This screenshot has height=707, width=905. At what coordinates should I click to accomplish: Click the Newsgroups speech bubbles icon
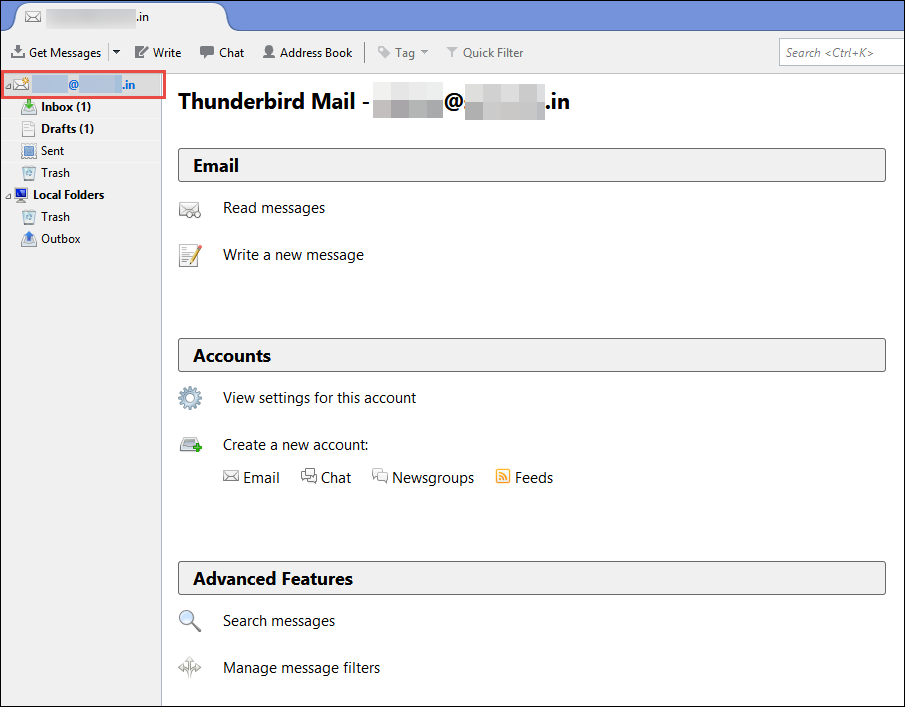(380, 476)
